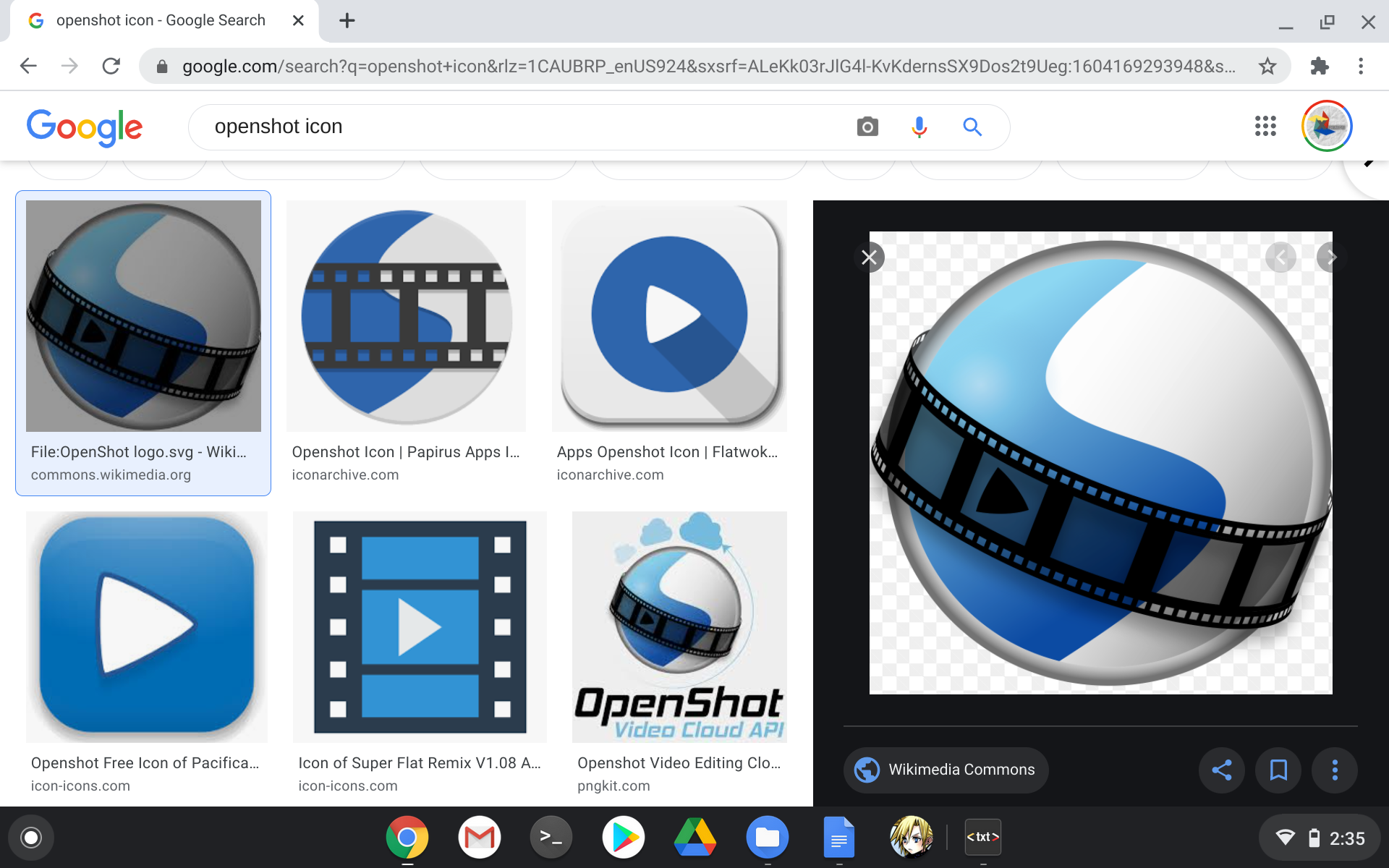Click the address bar URL

click(x=709, y=67)
